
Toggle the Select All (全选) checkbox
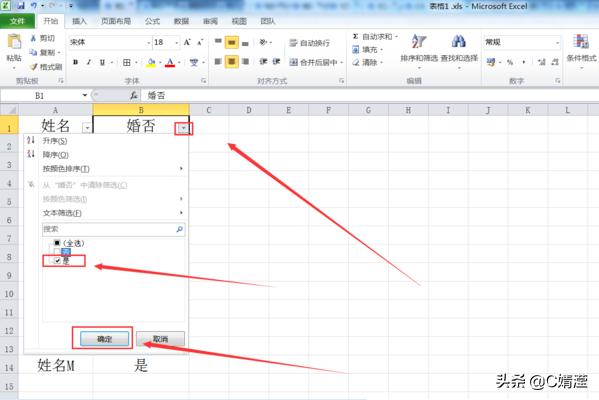click(x=57, y=243)
